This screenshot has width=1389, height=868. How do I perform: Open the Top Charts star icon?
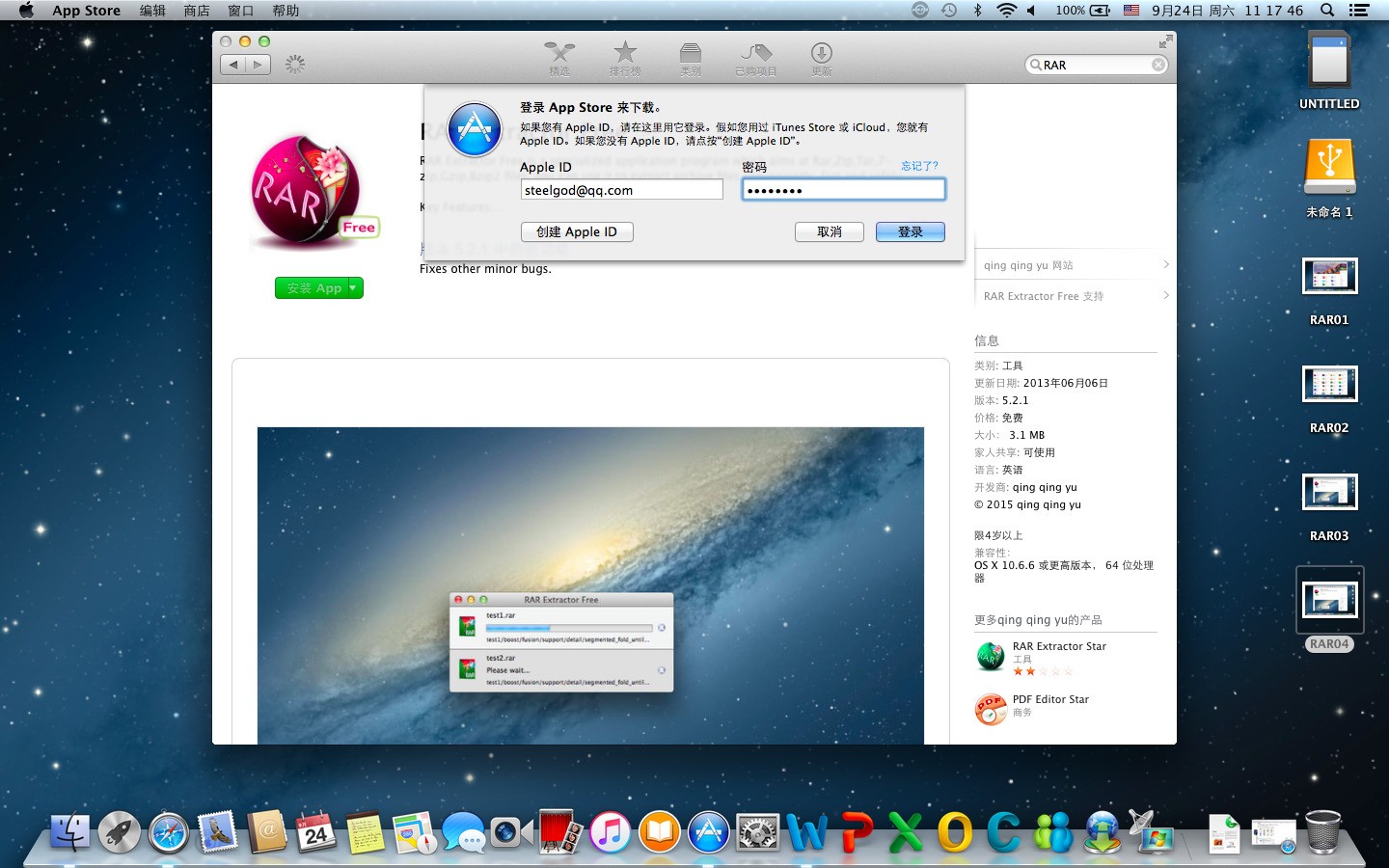coord(625,58)
